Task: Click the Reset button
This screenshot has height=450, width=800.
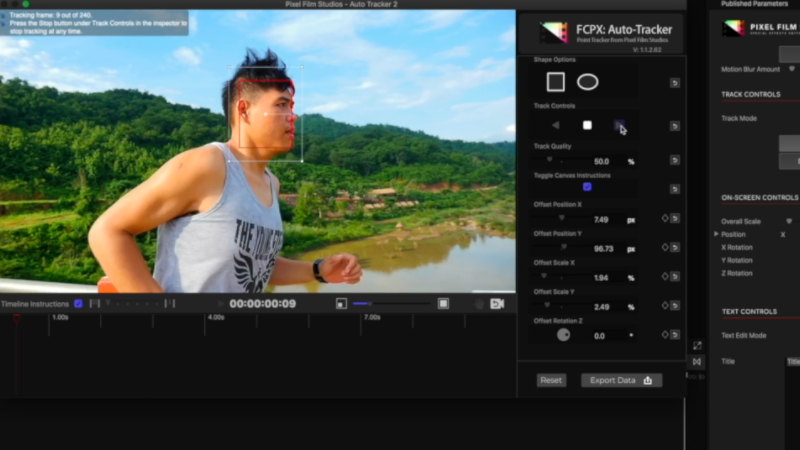Action: click(551, 380)
